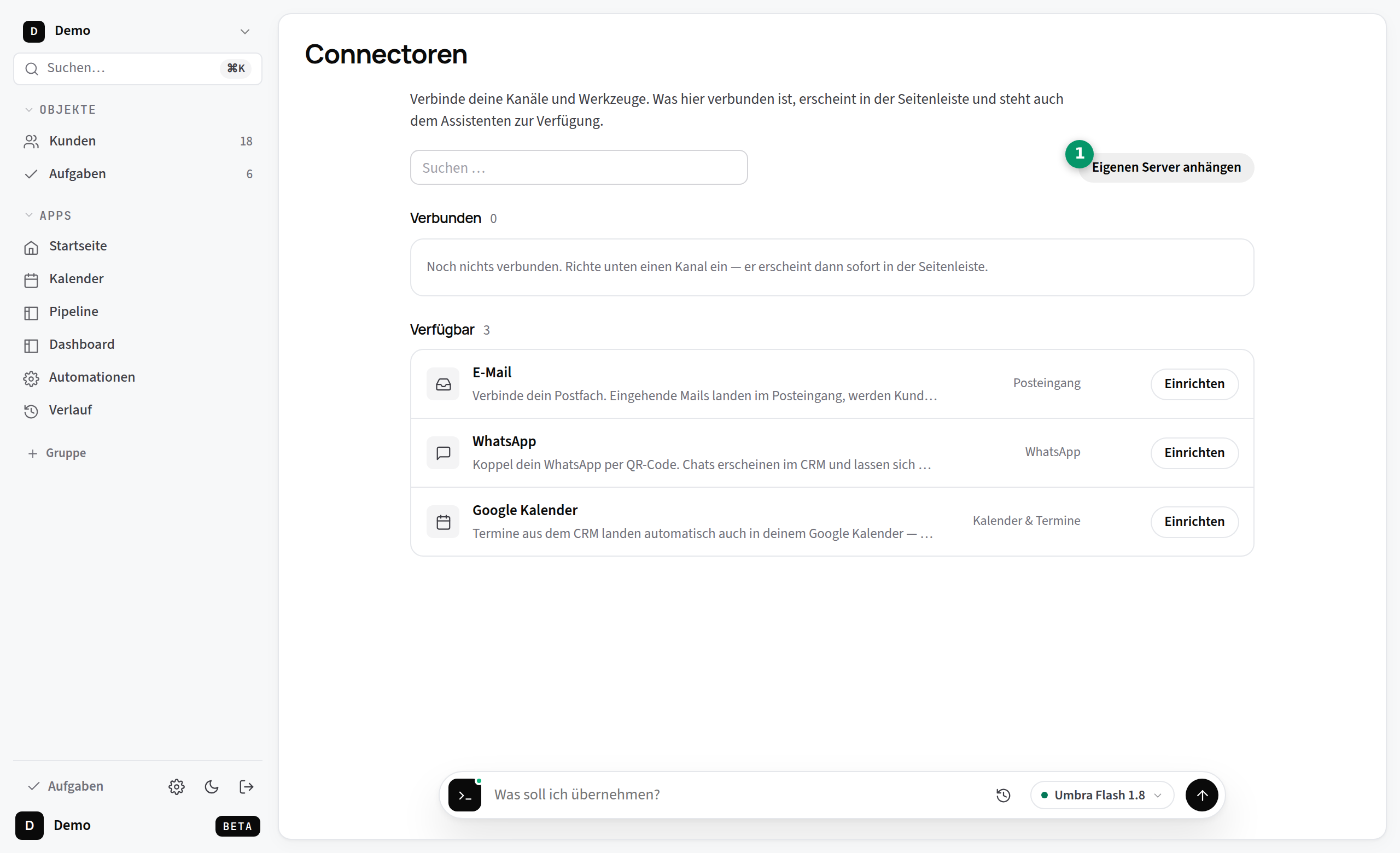Click the Verlauf history clock icon
The image size is (1400, 853).
[31, 412]
